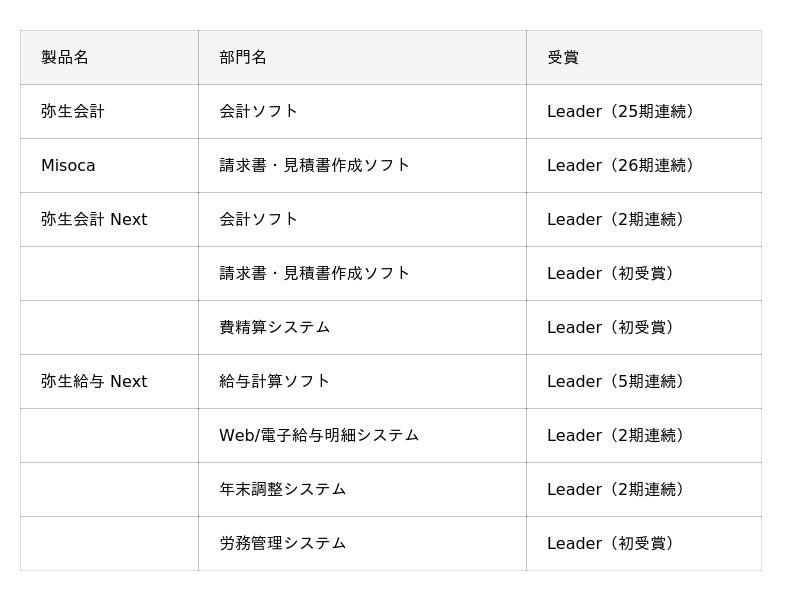Click Leader（初受賞） in the 費精算システム row
This screenshot has width=800, height=601.
(612, 327)
